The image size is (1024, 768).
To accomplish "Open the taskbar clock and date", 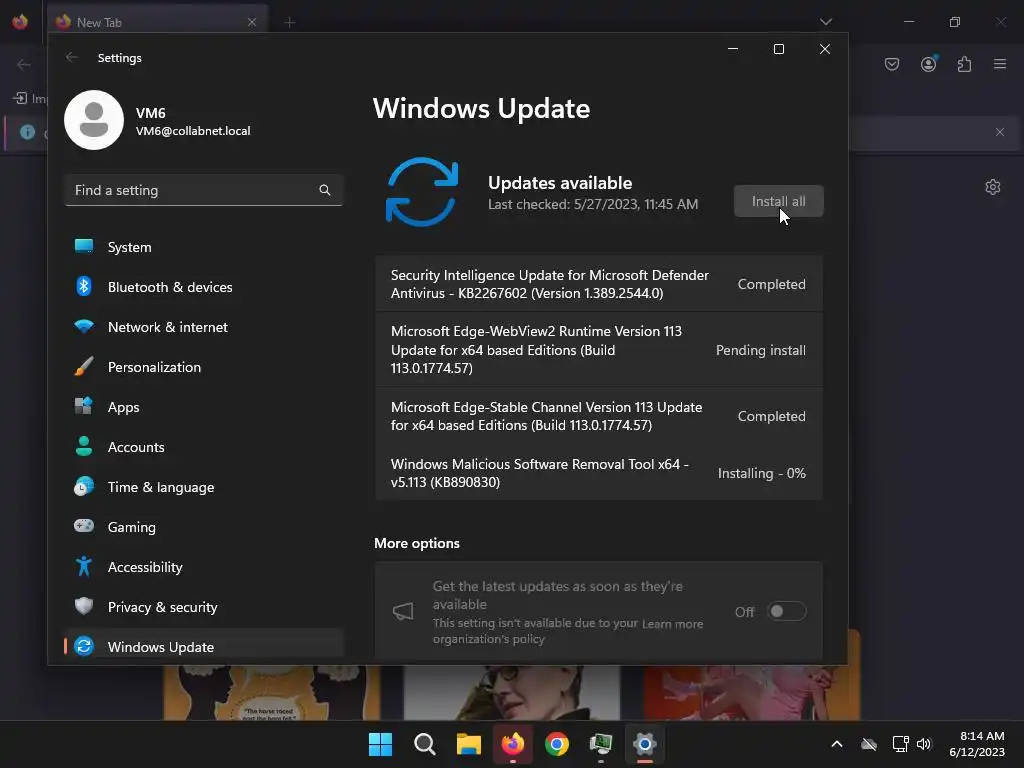I will coord(977,744).
